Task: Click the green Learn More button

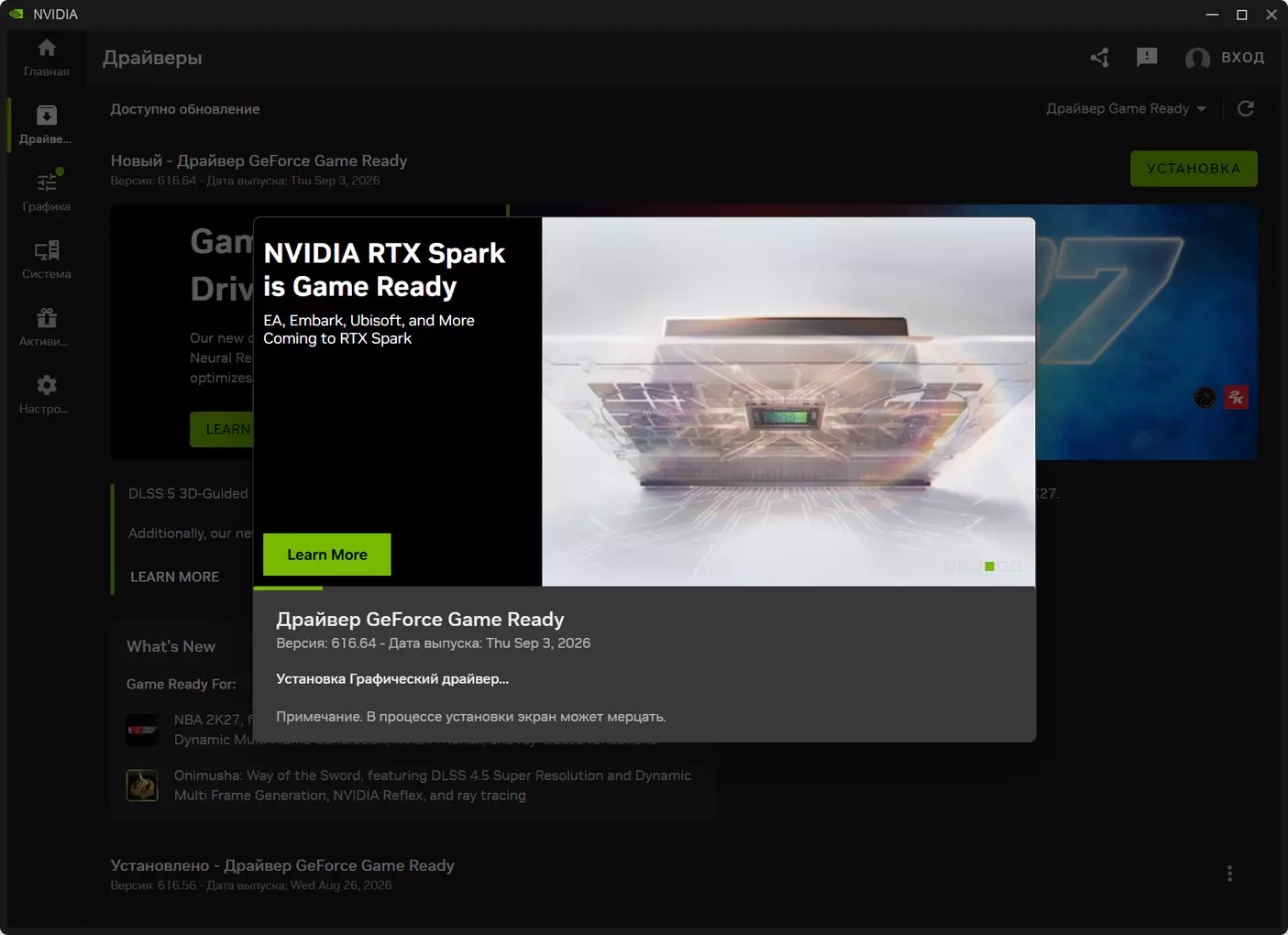Action: [x=327, y=555]
